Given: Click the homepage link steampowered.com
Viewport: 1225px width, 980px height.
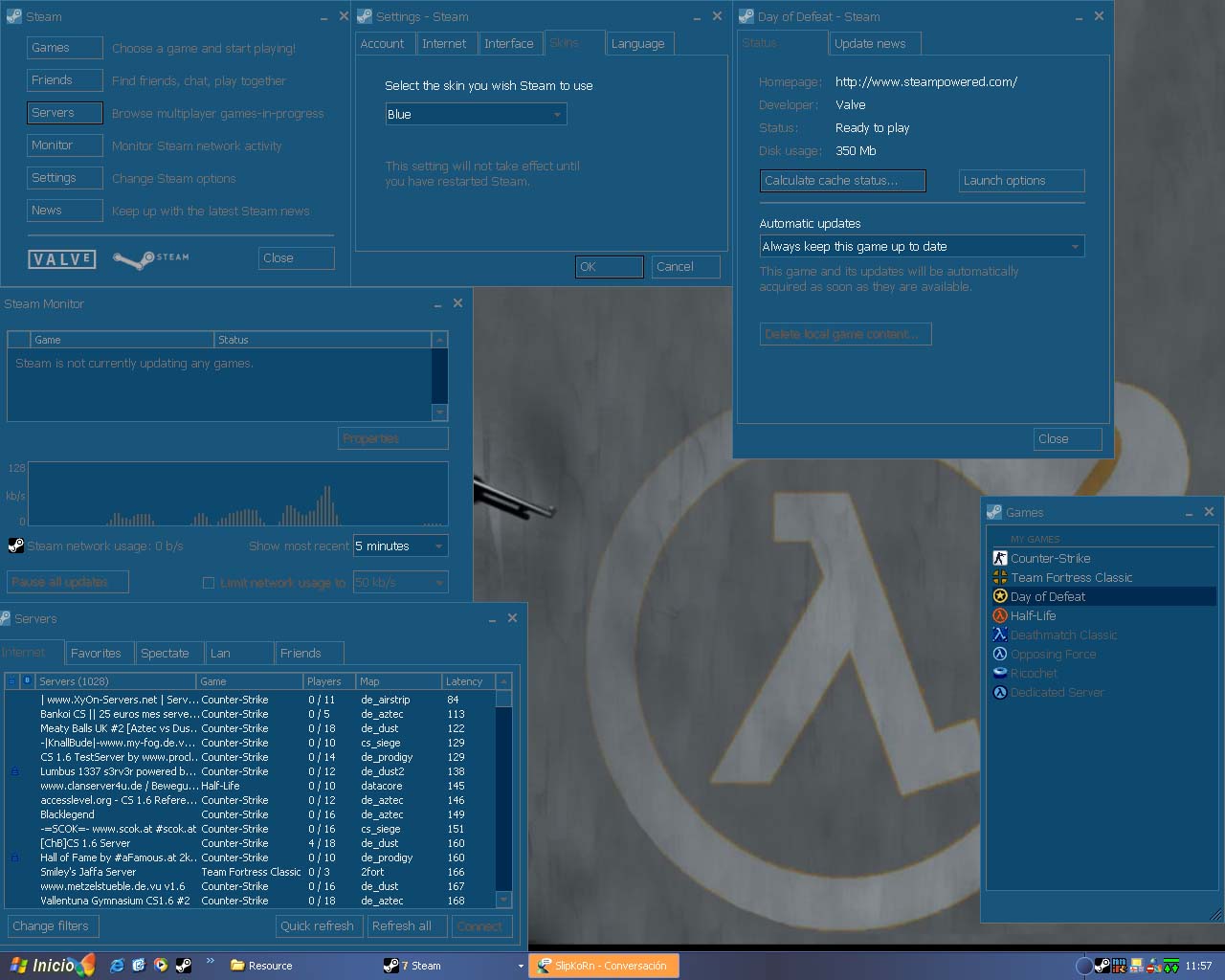Looking at the screenshot, I should pos(926,82).
